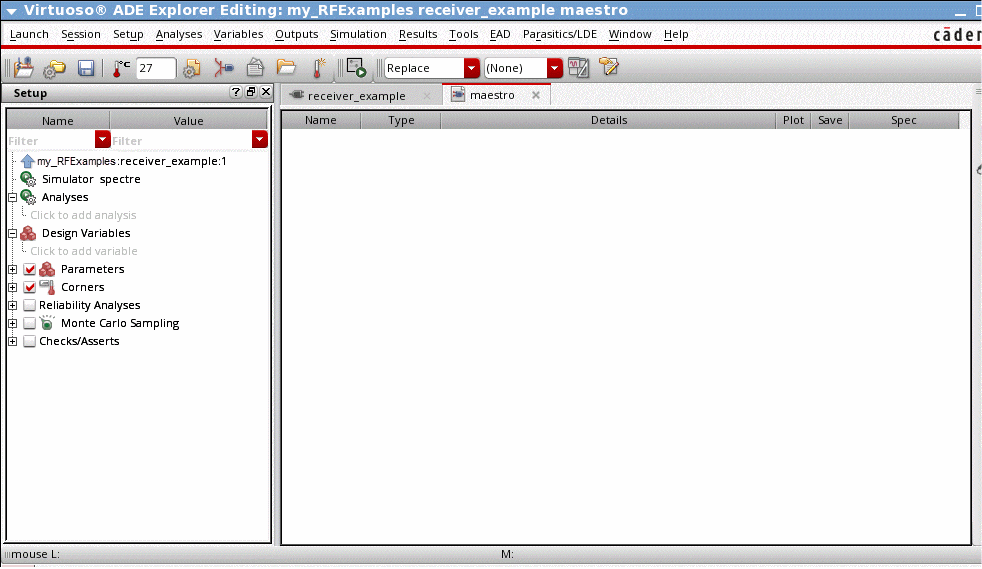Click the red netlist connector toolbar icon
Viewport: 982px width, 569px height.
pyautogui.click(x=223, y=68)
